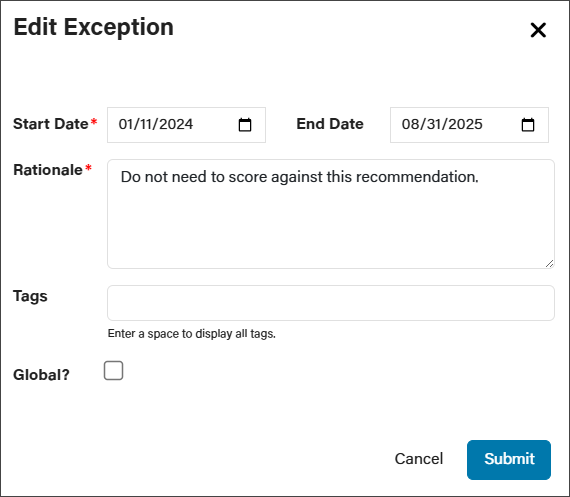The width and height of the screenshot is (570, 497).
Task: Select the month 08 in End Date
Action: click(408, 124)
